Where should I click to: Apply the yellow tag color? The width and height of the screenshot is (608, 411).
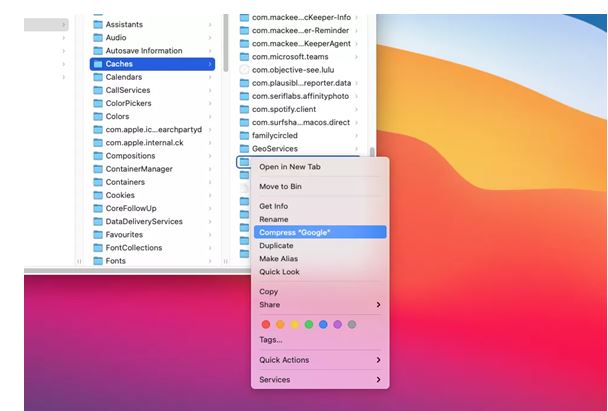tap(295, 325)
